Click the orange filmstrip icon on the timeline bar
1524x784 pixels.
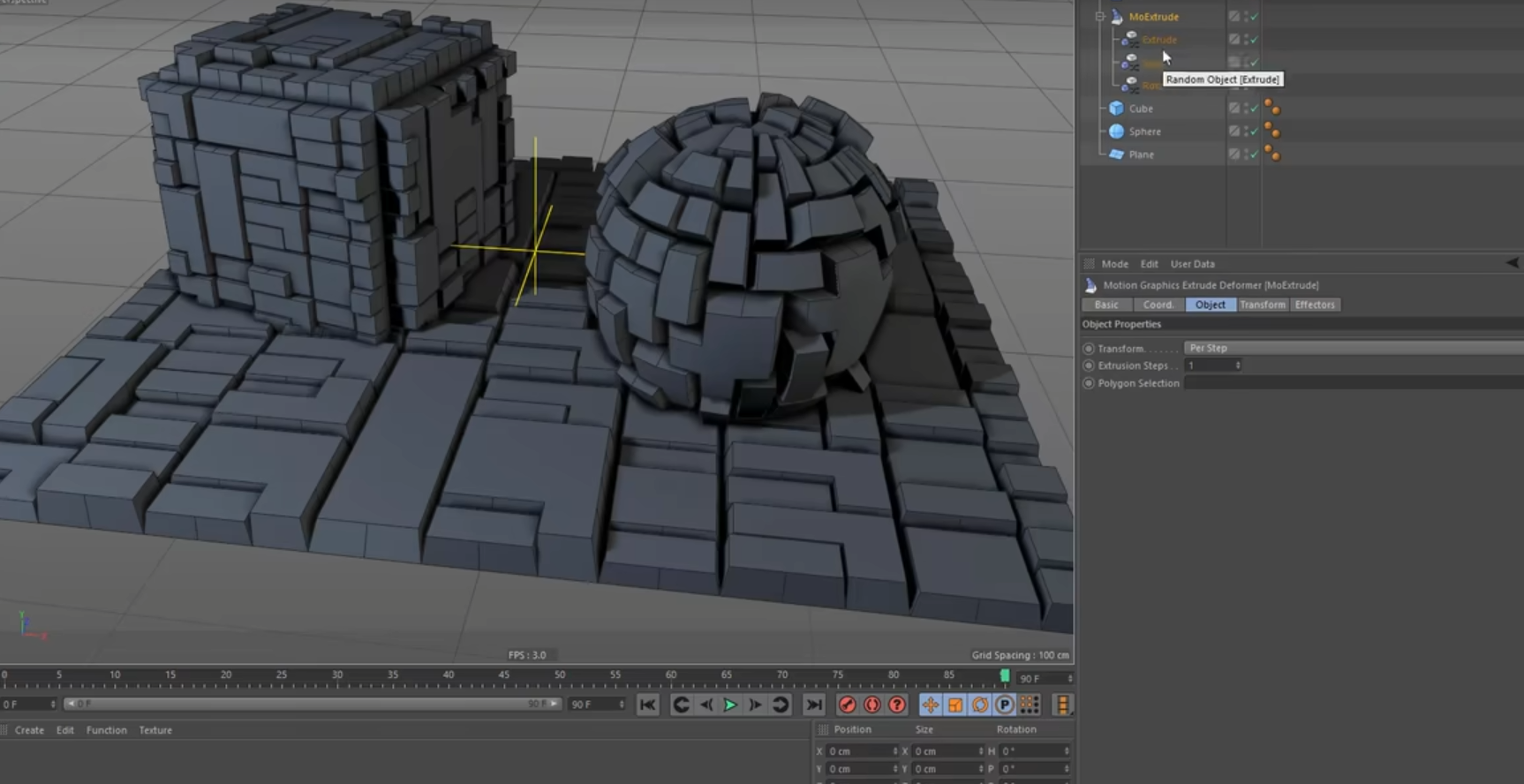point(1062,705)
